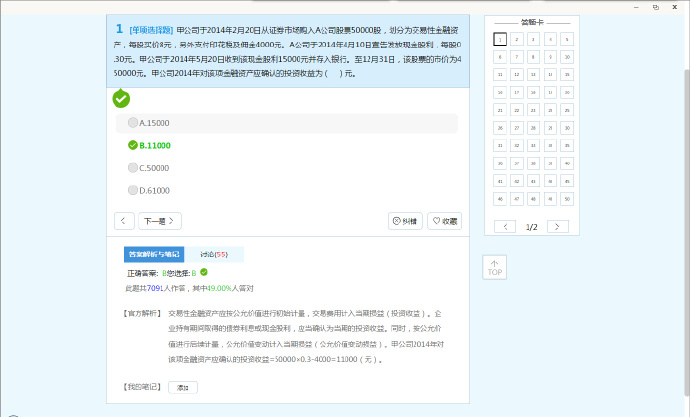This screenshot has width=690, height=417.
Task: Click the vertical scrollbar on right
Action: [684, 200]
